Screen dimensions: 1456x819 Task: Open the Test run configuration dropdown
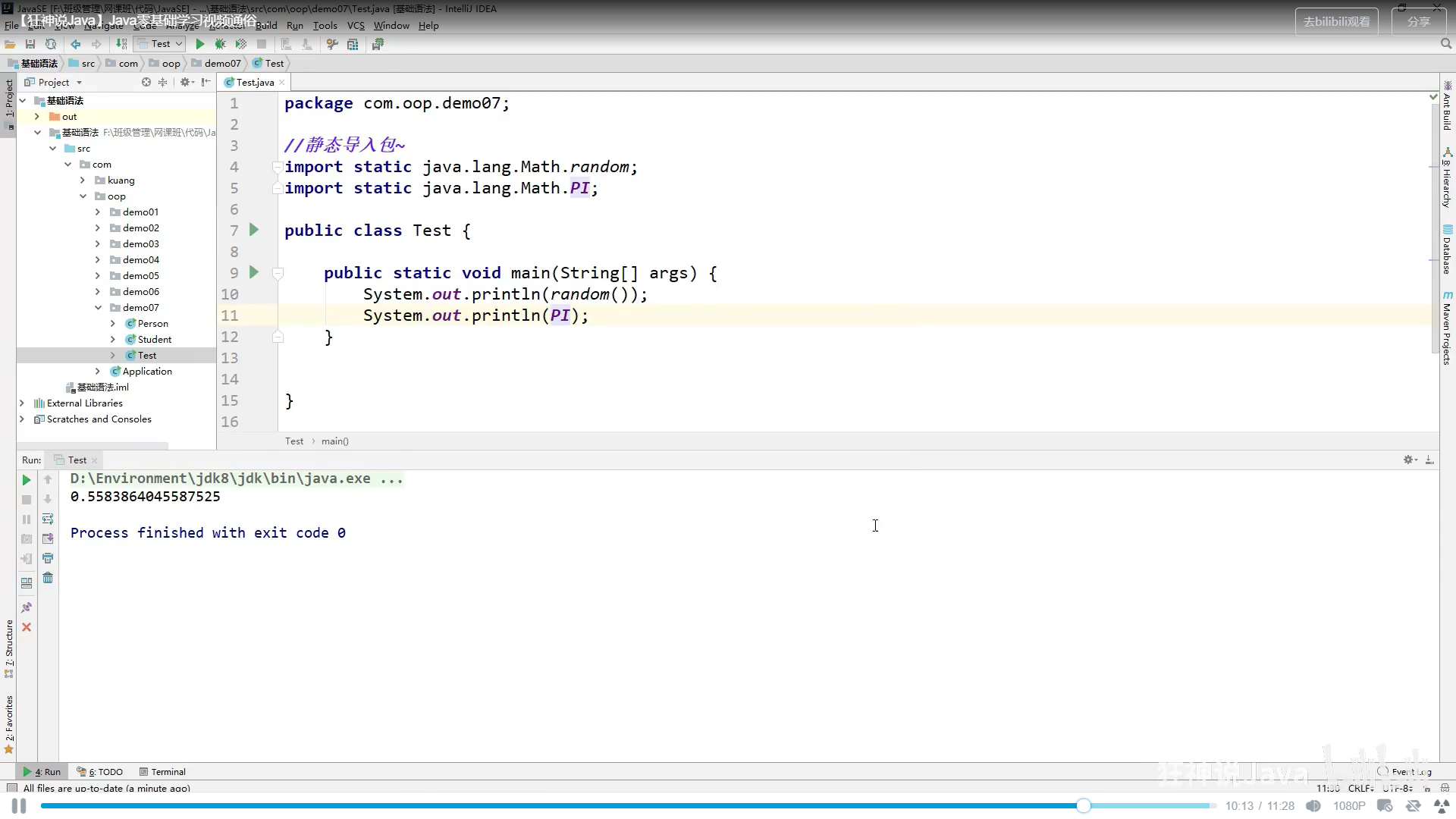pos(160,44)
